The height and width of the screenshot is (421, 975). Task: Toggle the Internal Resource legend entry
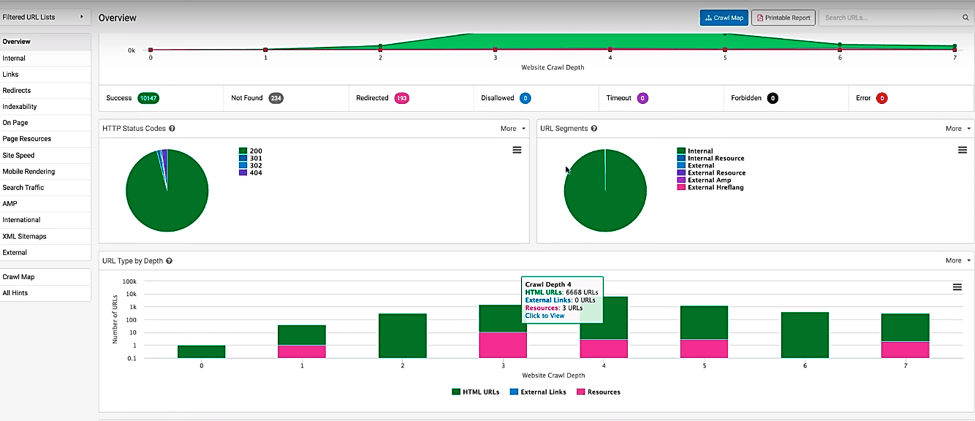click(x=711, y=159)
